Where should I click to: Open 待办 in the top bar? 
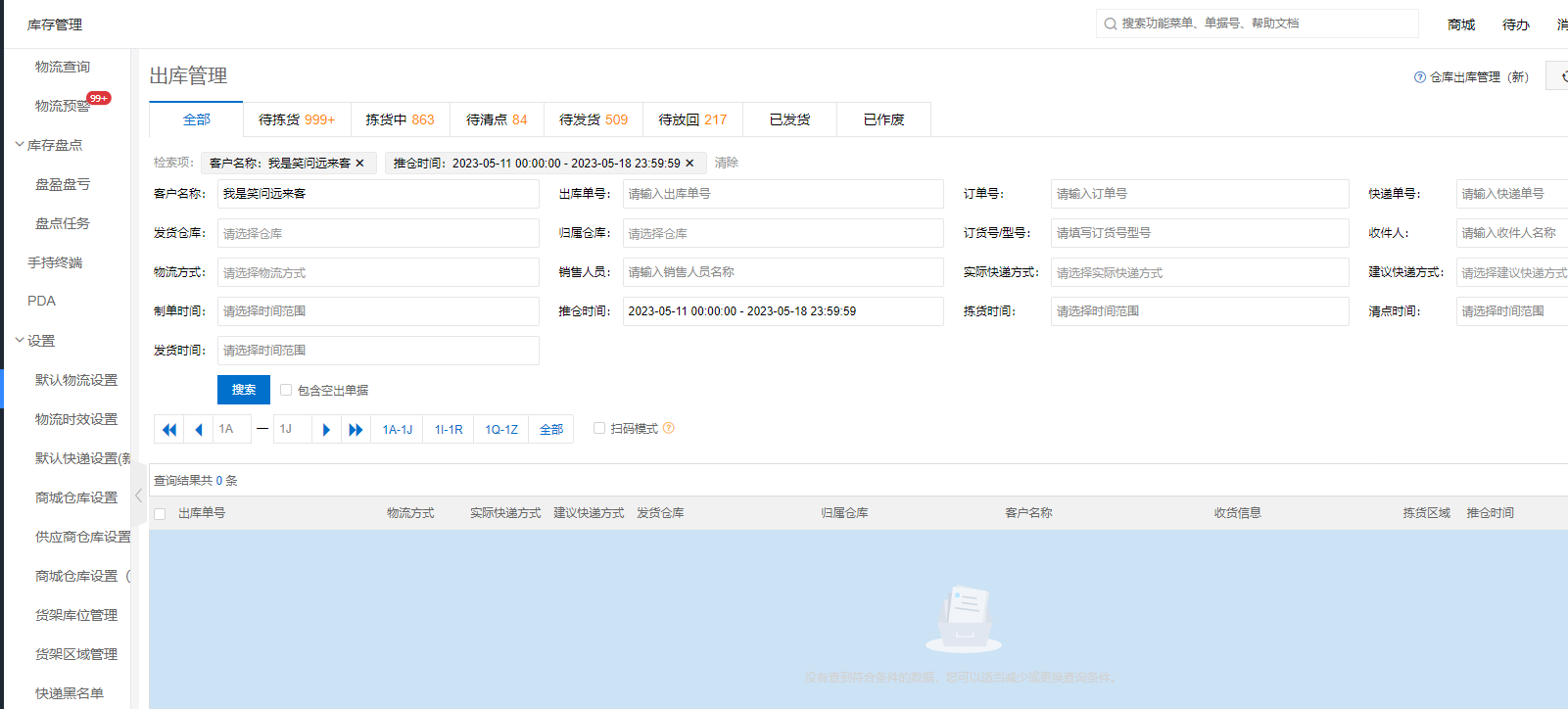click(1516, 24)
